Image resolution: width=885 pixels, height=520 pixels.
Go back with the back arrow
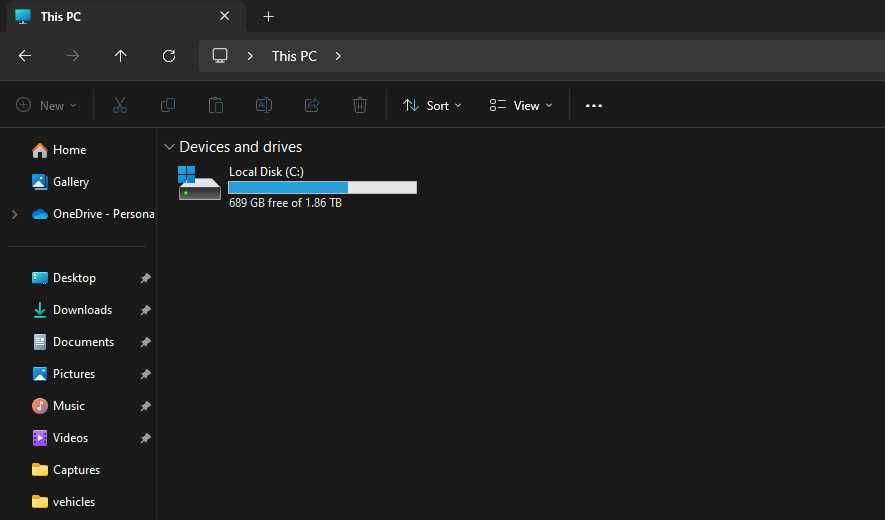pos(25,56)
